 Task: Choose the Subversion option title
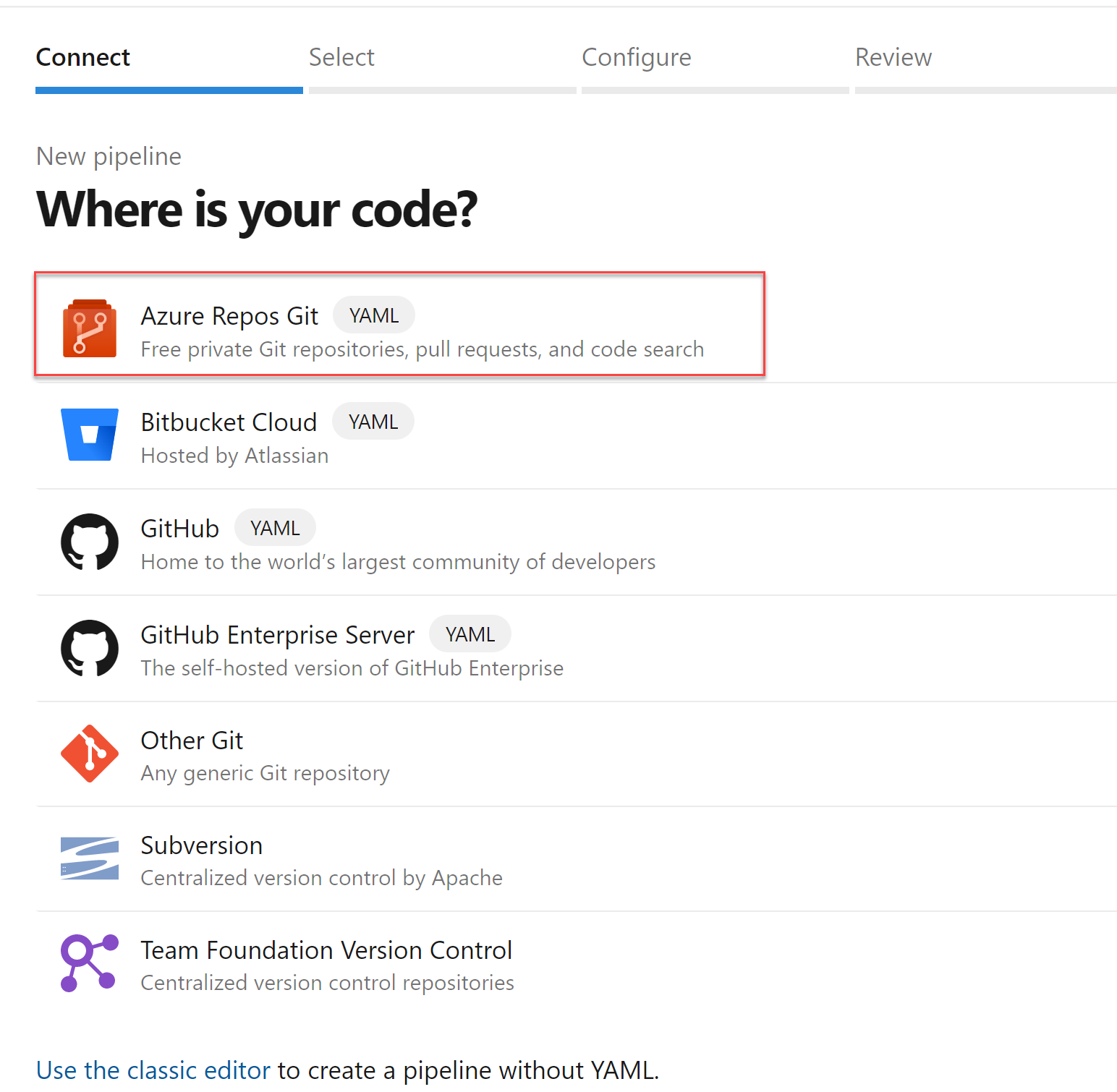(x=201, y=845)
